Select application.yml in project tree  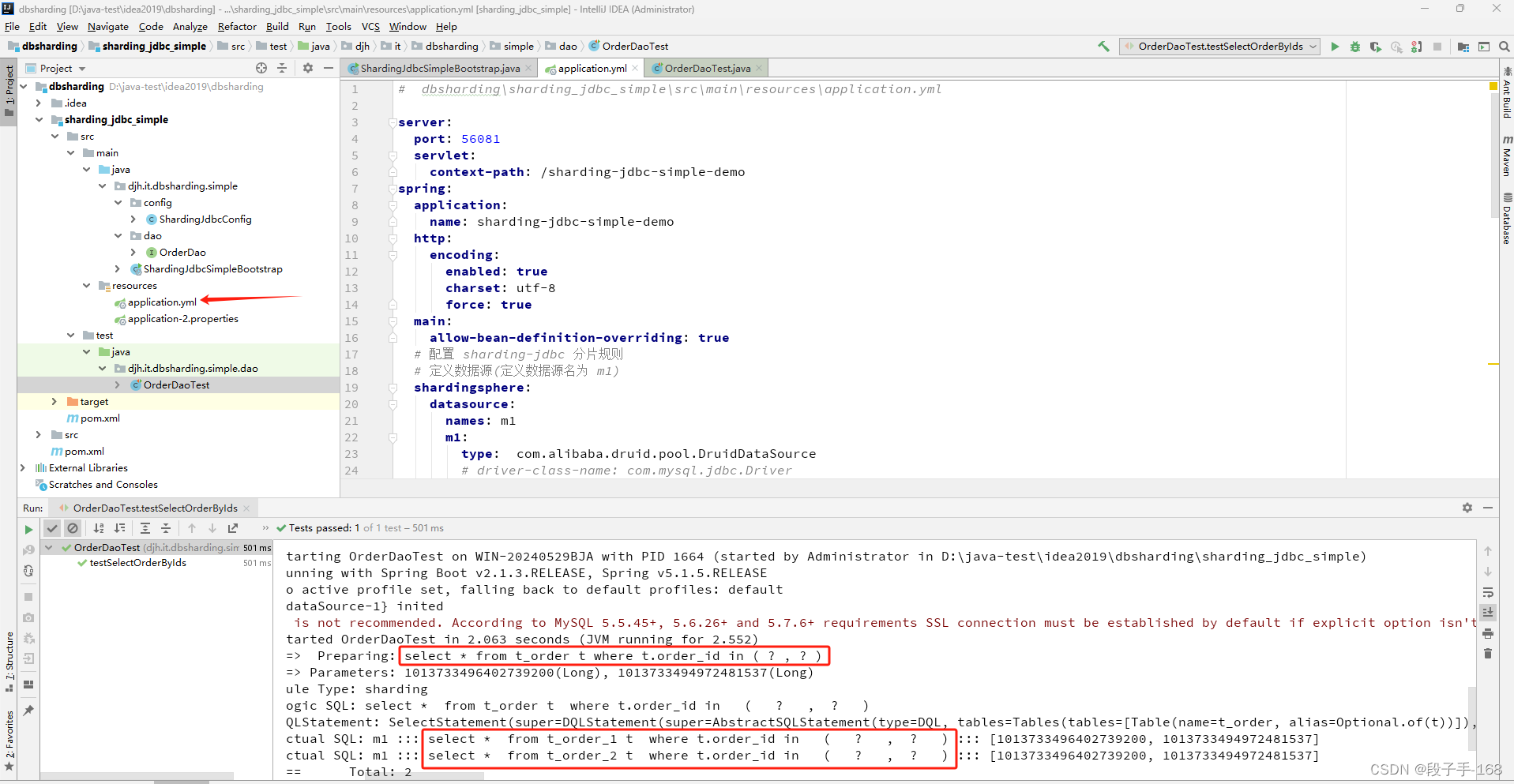tap(162, 302)
